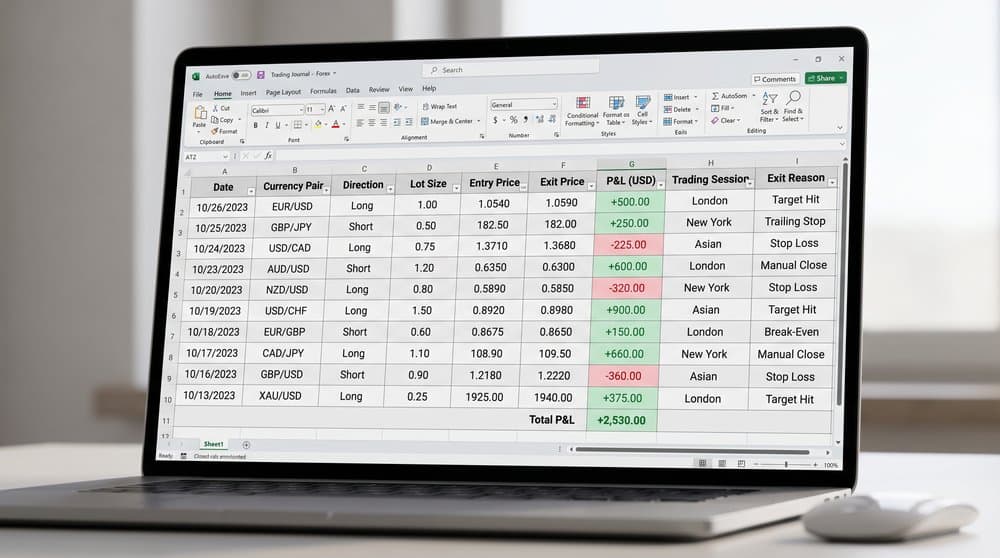This screenshot has height=558, width=1000.
Task: Click the Delete cells button
Action: click(x=681, y=109)
